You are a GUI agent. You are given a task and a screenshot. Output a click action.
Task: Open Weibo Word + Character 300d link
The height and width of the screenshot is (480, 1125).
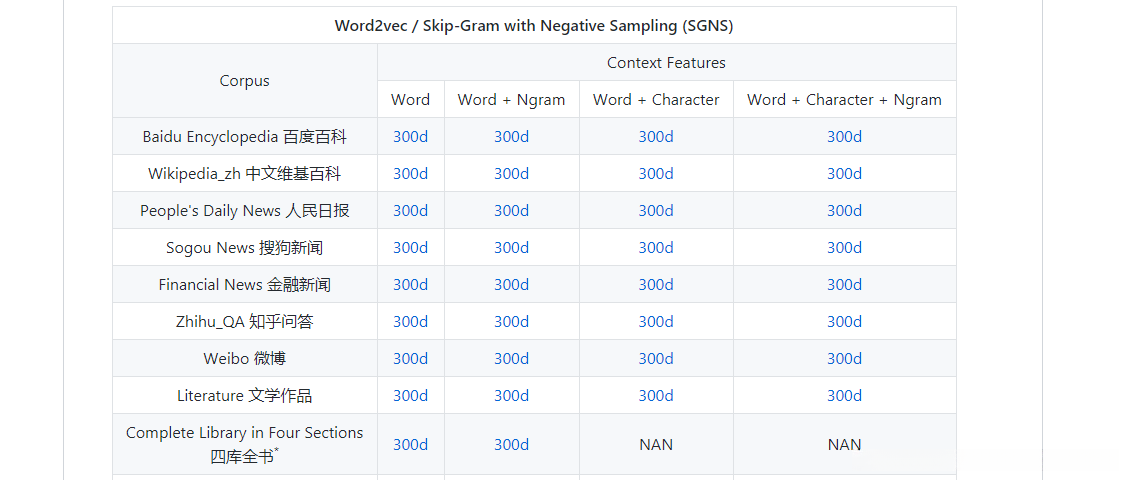(x=656, y=358)
